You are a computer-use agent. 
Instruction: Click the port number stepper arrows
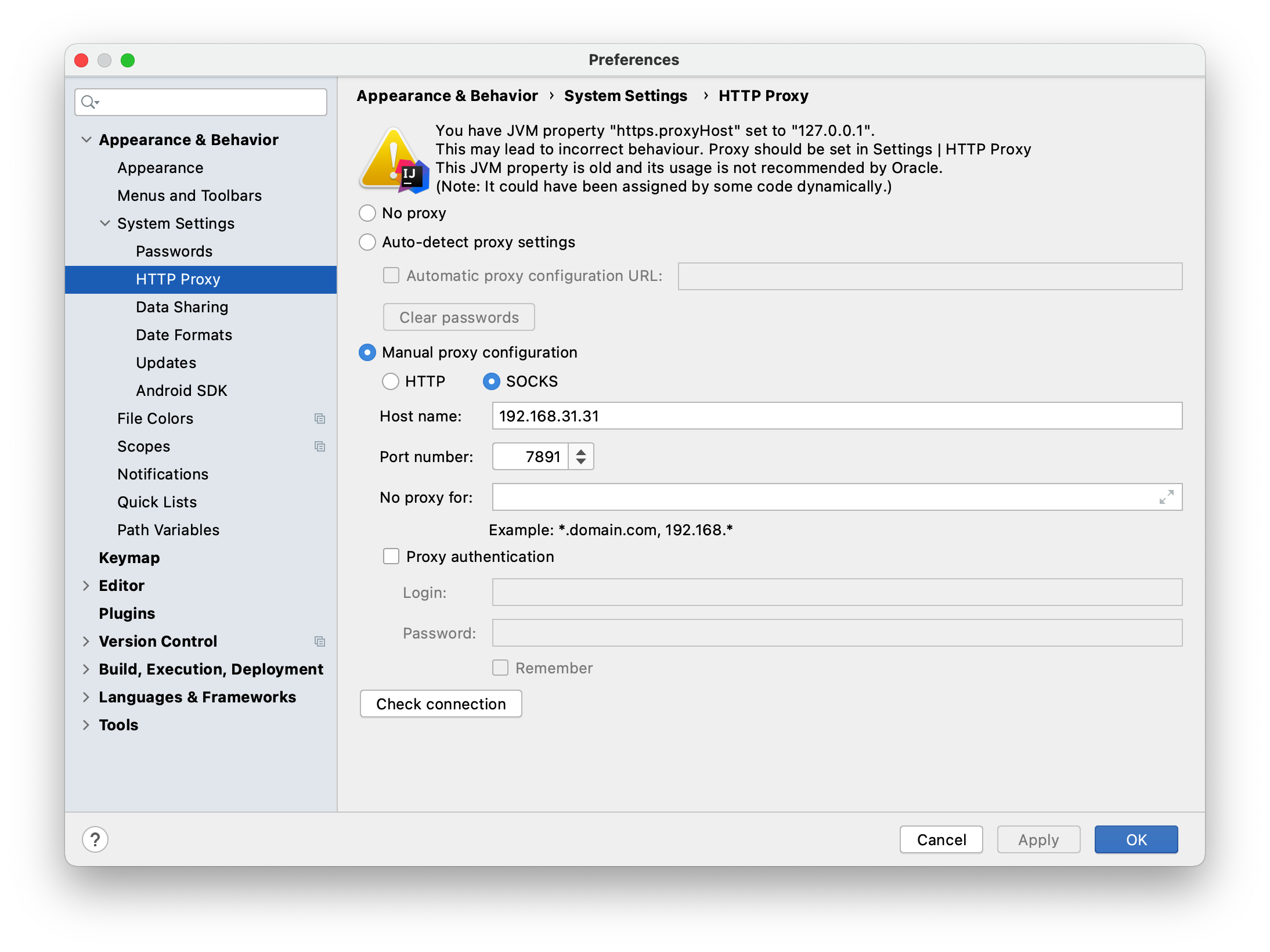pos(581,457)
